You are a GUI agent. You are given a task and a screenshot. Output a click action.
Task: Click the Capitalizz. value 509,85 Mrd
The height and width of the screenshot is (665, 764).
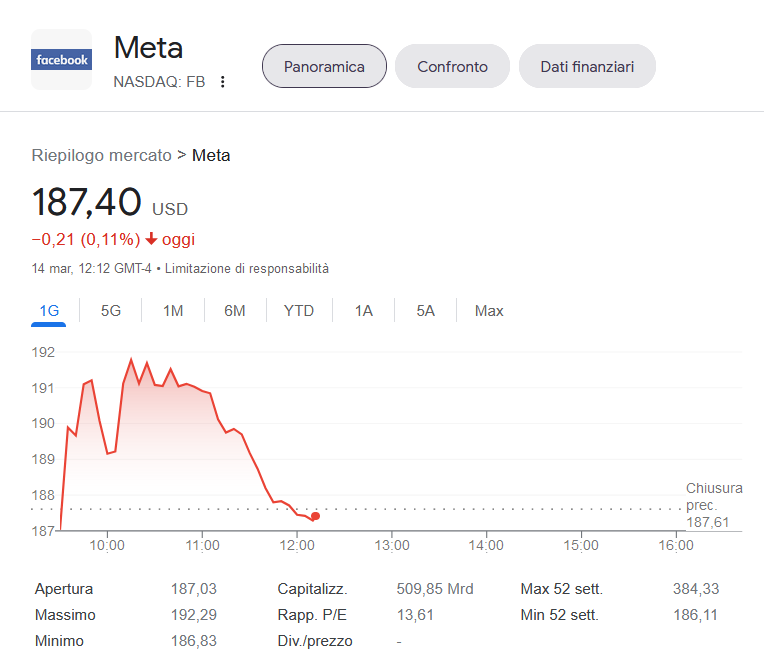tap(435, 589)
